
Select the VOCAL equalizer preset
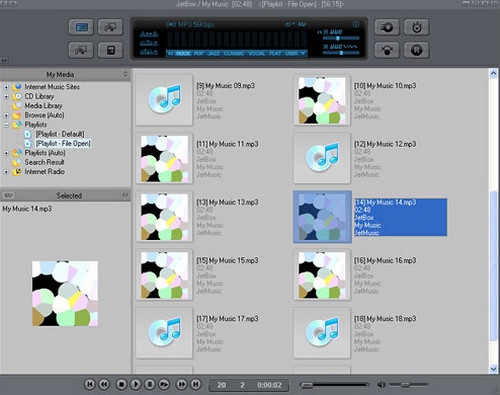click(256, 53)
